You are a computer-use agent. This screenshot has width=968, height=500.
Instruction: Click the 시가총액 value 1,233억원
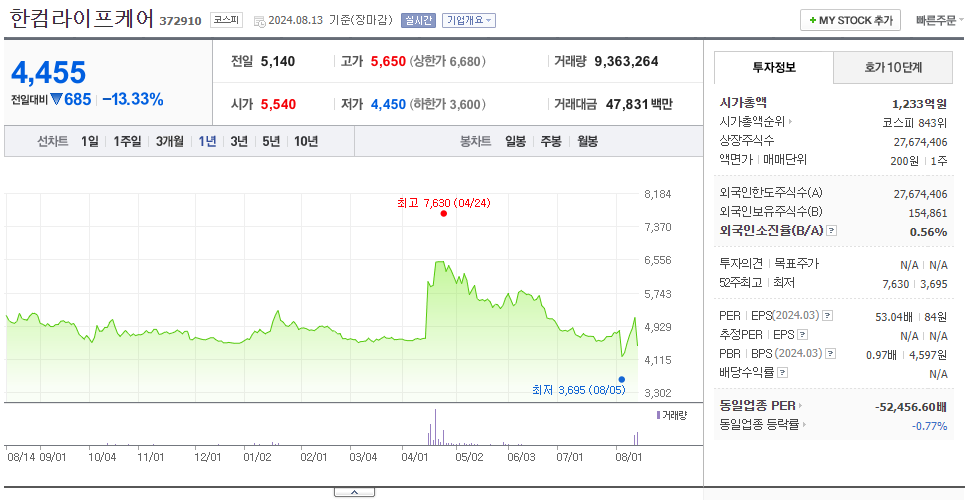pos(920,104)
